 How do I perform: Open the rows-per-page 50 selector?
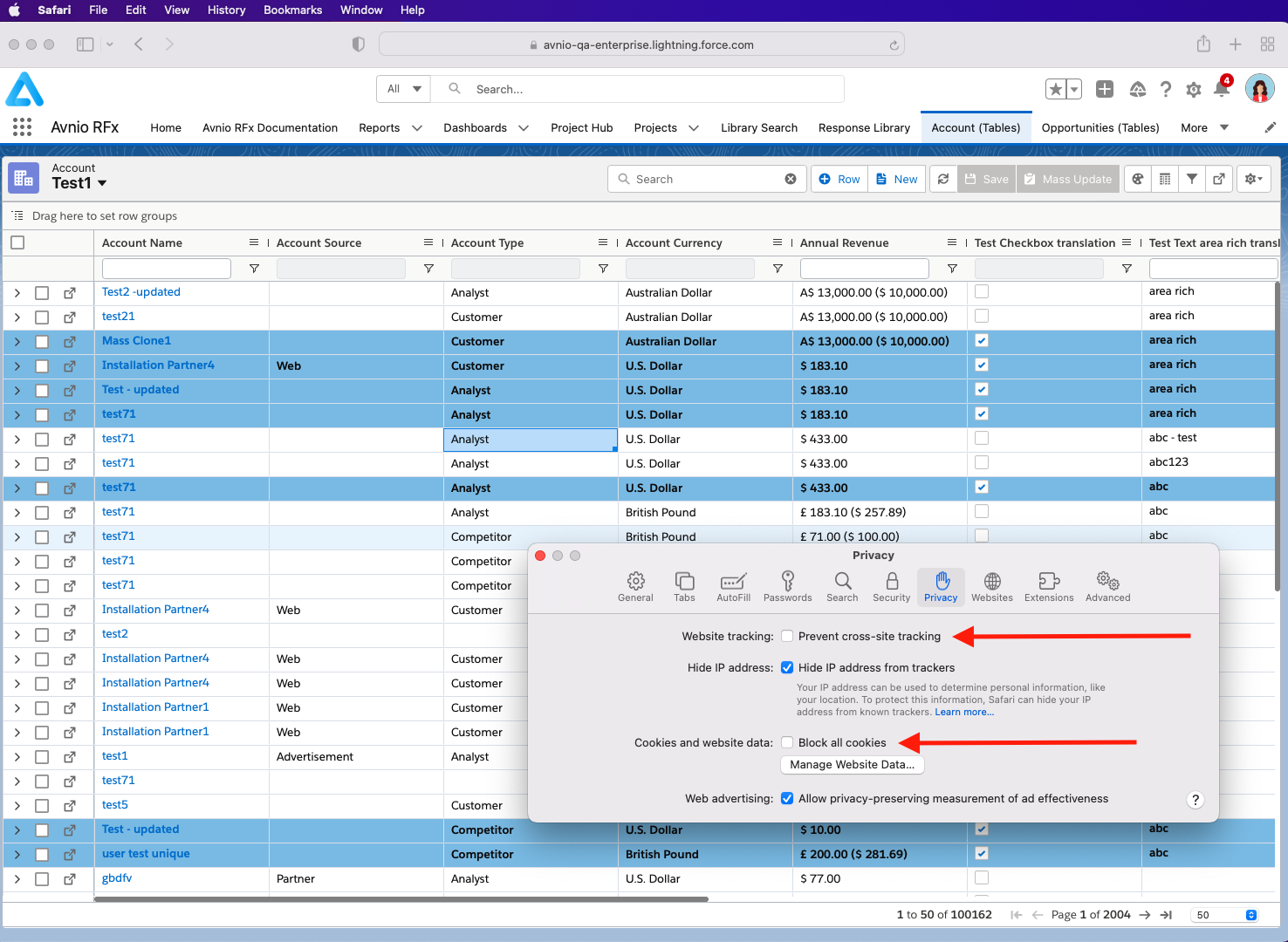[1226, 915]
